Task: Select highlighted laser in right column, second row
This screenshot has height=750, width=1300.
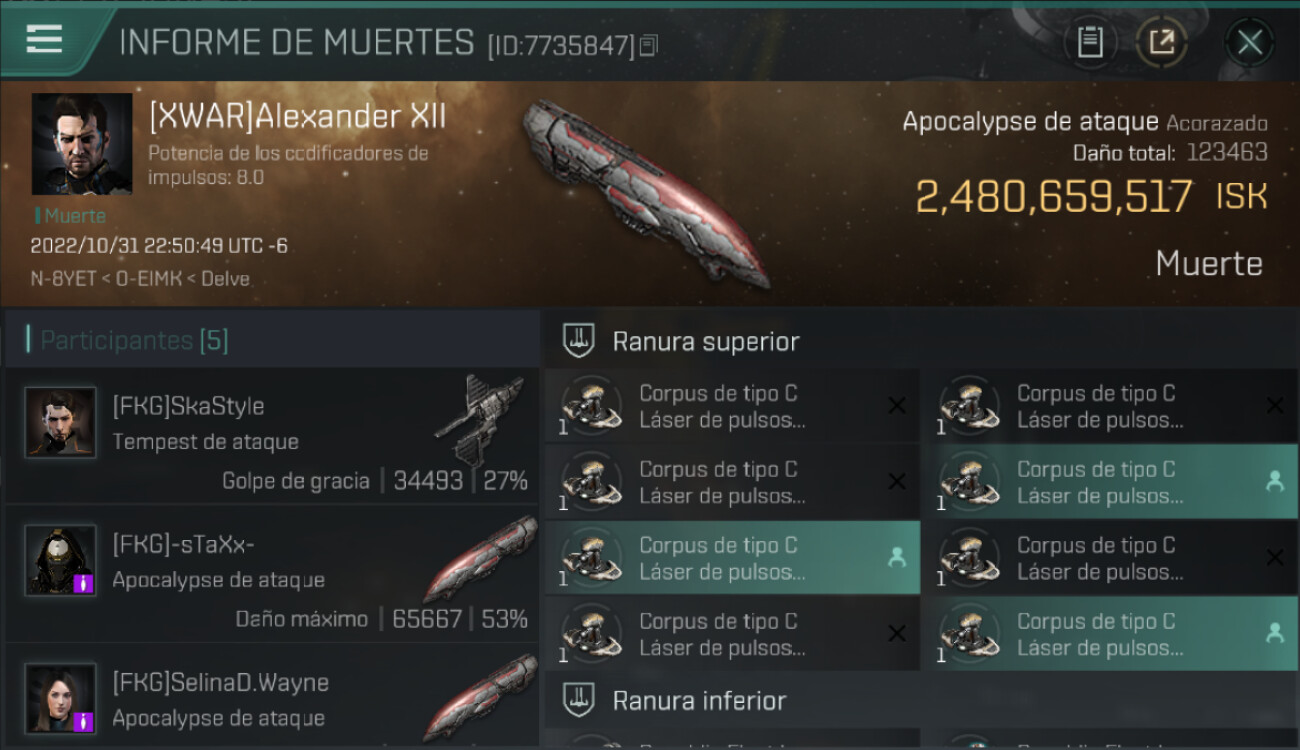Action: tap(1110, 482)
